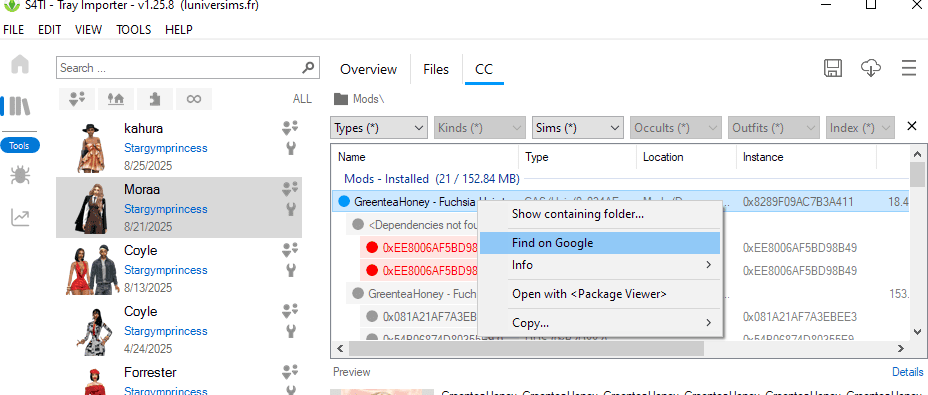Open the FILE menu
Image resolution: width=928 pixels, height=395 pixels.
click(x=14, y=30)
